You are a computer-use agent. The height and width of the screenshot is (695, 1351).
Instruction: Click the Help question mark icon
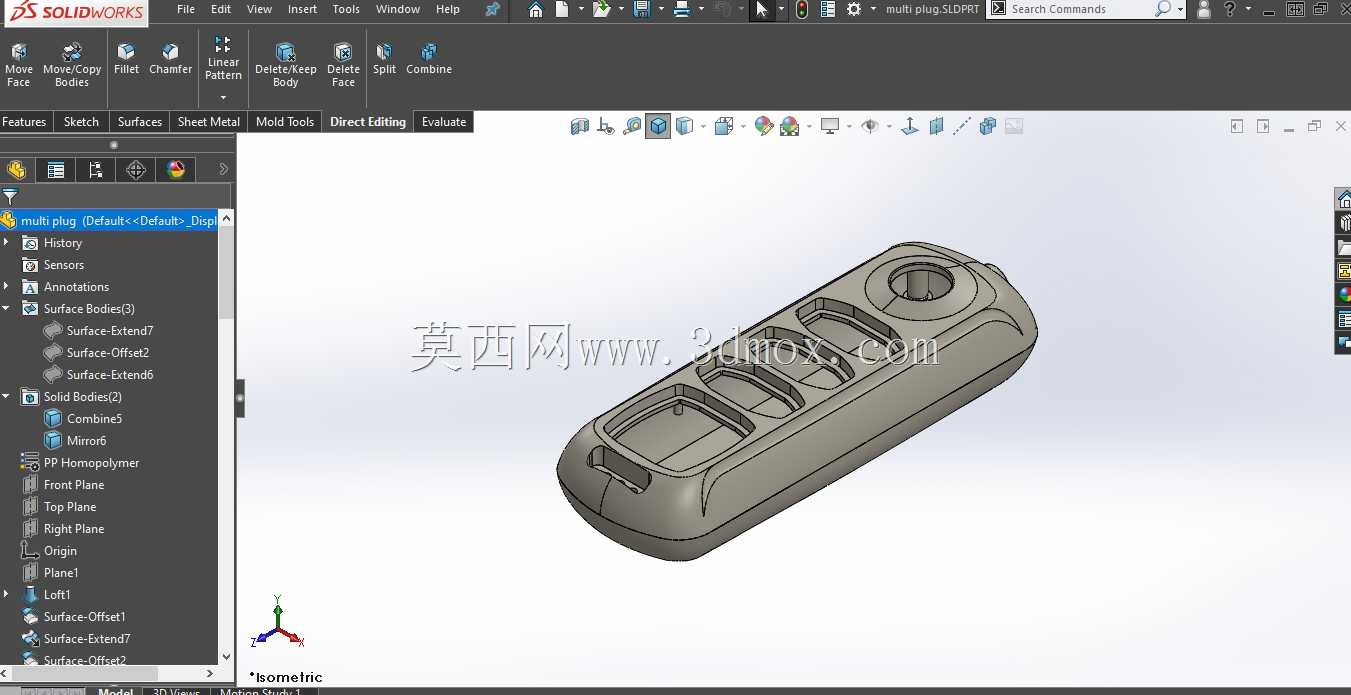[1230, 9]
